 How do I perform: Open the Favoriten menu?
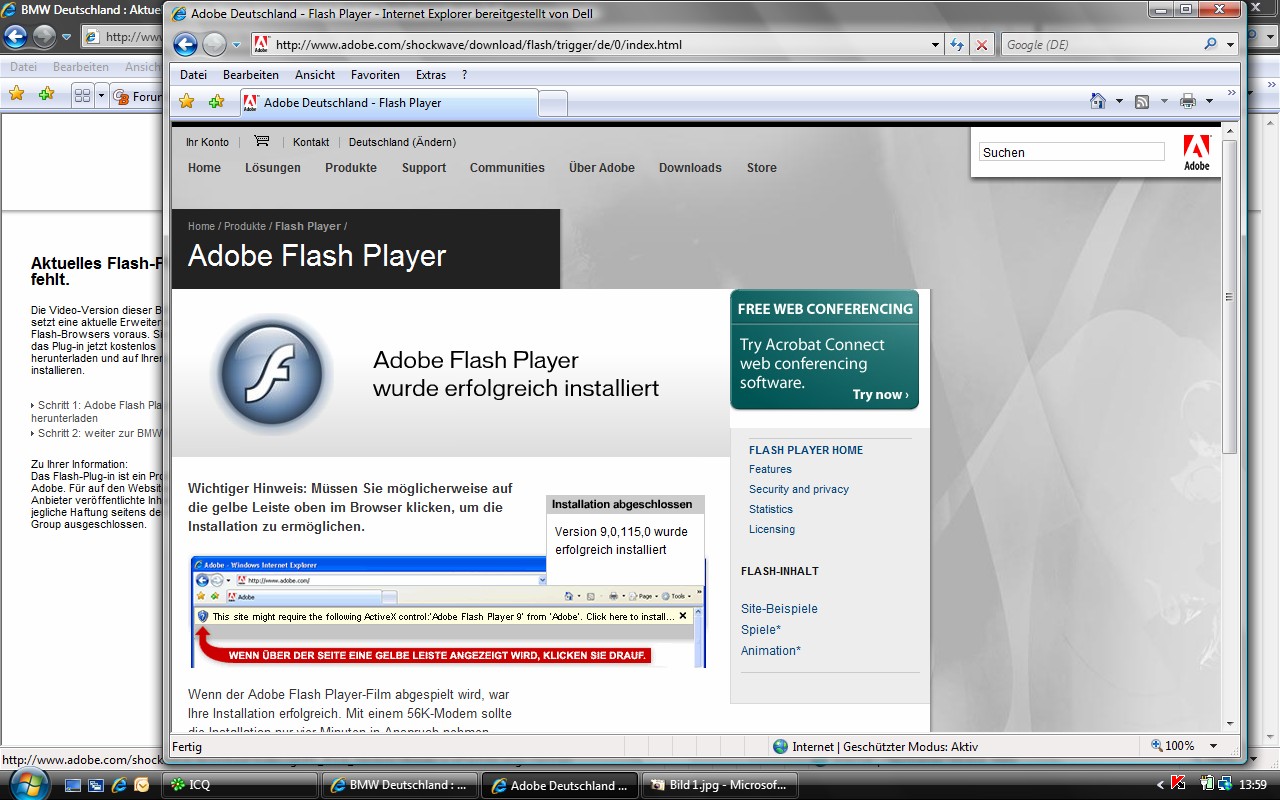pyautogui.click(x=375, y=75)
